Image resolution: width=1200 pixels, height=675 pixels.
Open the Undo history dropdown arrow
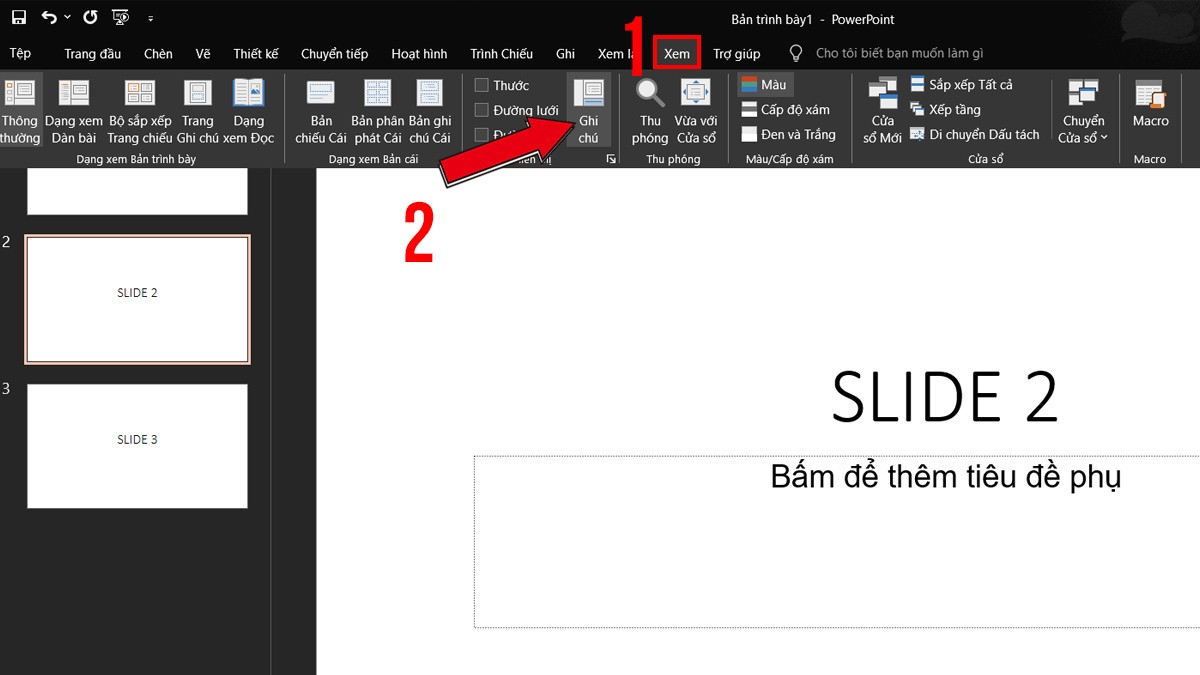67,18
